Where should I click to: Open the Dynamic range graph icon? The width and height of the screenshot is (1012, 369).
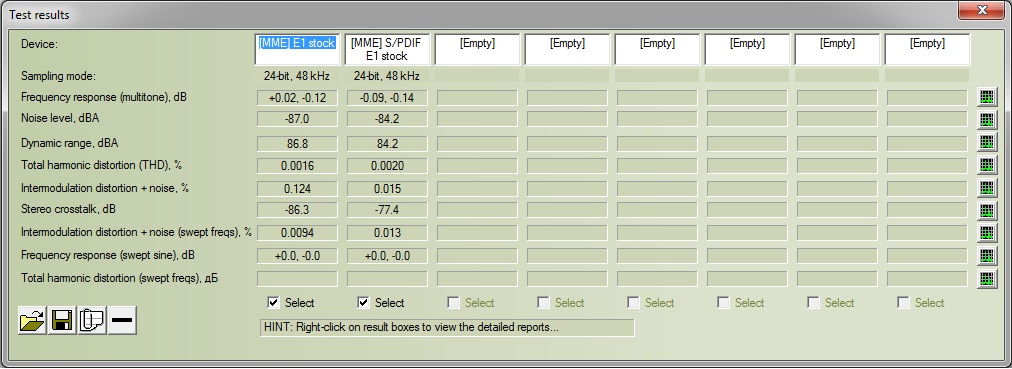(x=987, y=143)
